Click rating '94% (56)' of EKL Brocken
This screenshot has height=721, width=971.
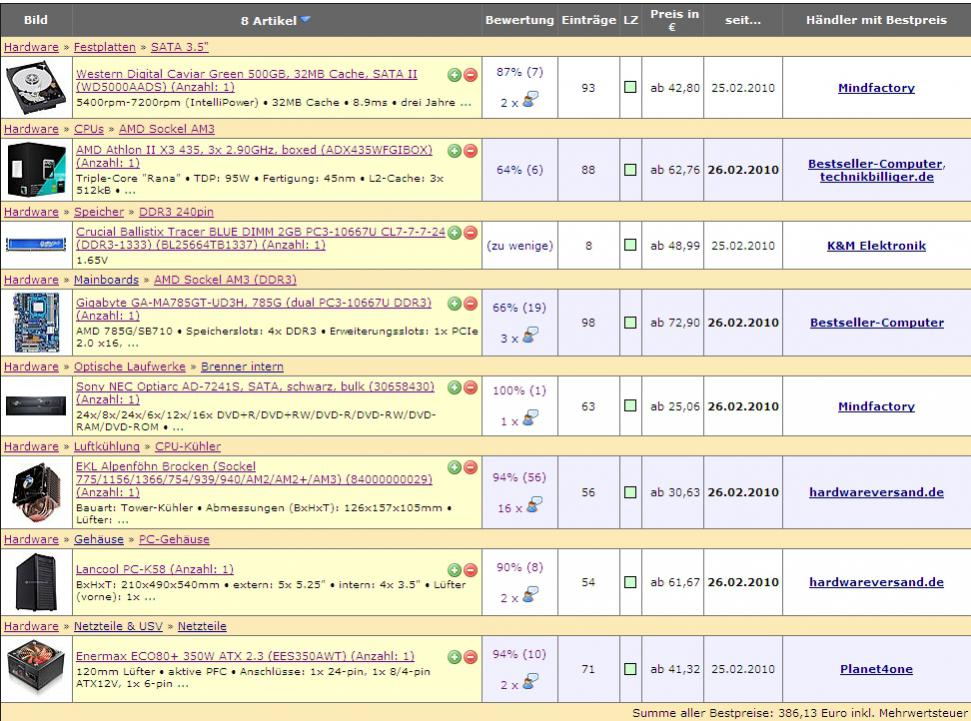click(519, 477)
